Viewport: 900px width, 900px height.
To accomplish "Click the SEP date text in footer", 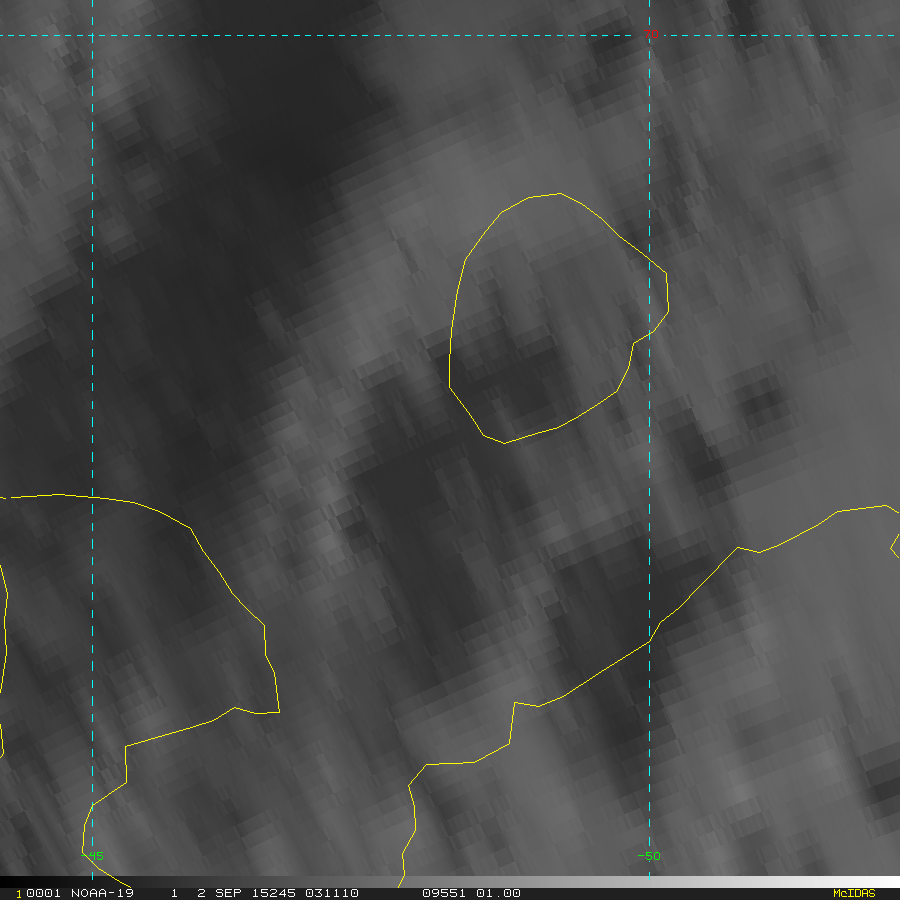I will pos(229,893).
